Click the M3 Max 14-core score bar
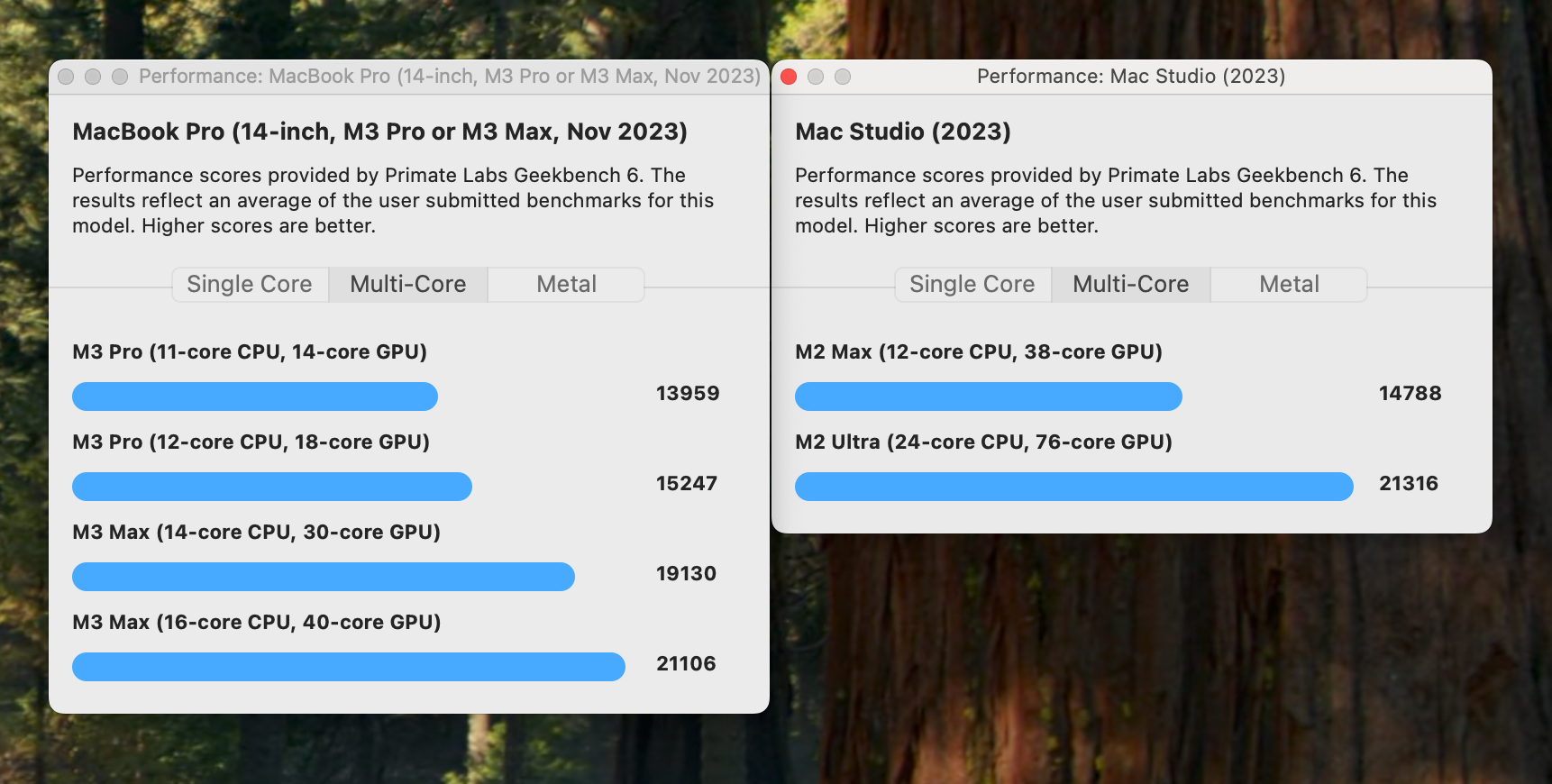Screen dimensions: 1552x784 click(324, 577)
